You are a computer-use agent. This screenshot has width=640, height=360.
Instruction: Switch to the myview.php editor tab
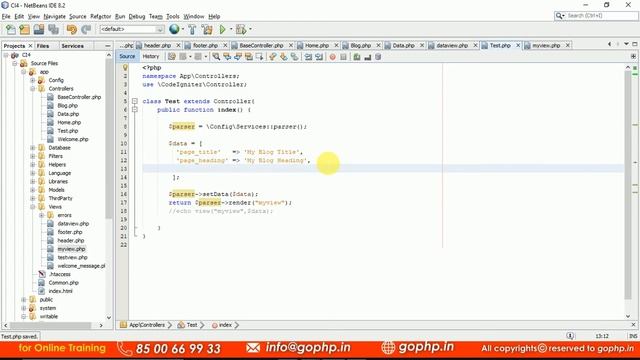(x=546, y=45)
